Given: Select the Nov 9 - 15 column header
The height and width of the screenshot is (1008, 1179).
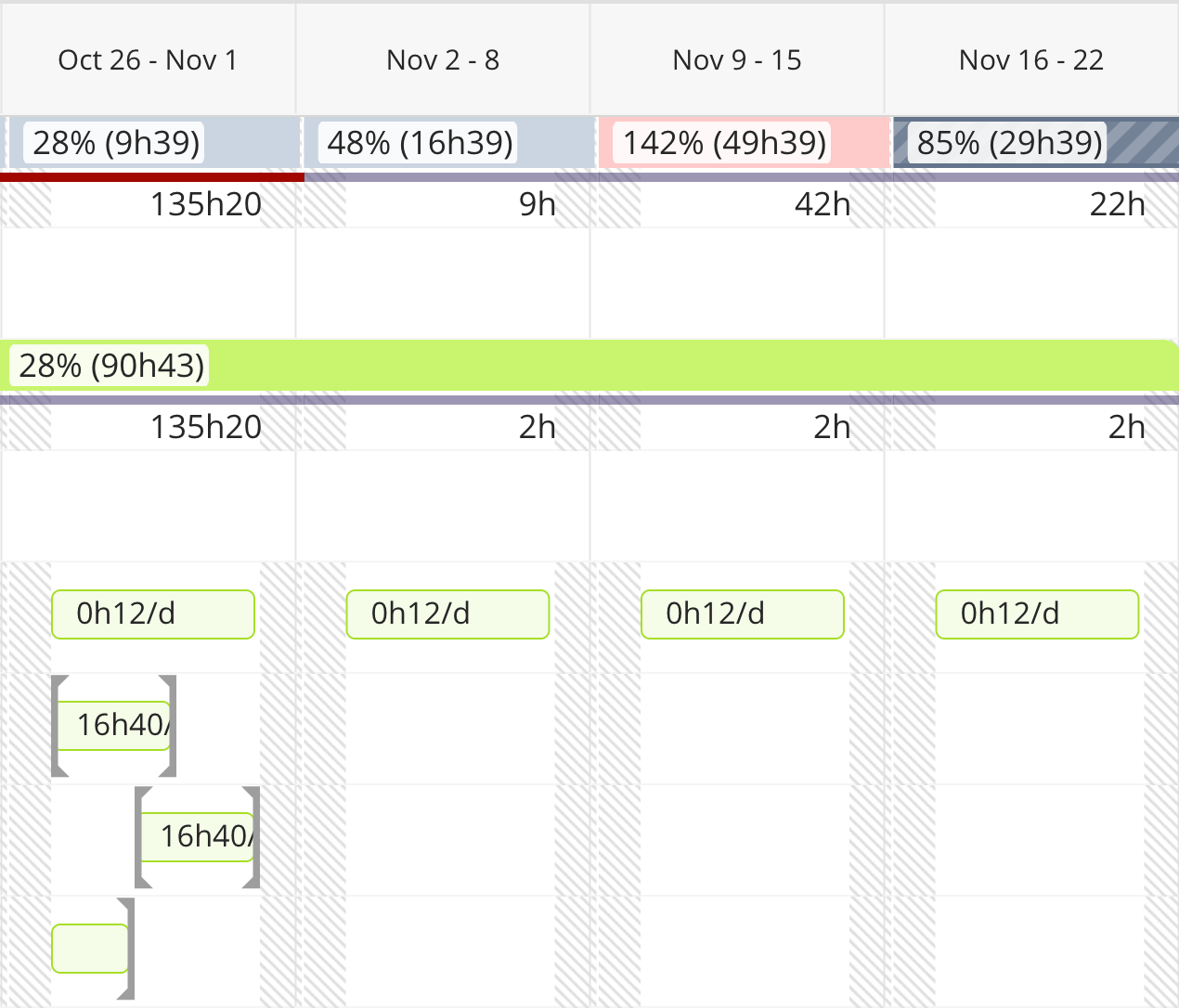Looking at the screenshot, I should coord(737,60).
